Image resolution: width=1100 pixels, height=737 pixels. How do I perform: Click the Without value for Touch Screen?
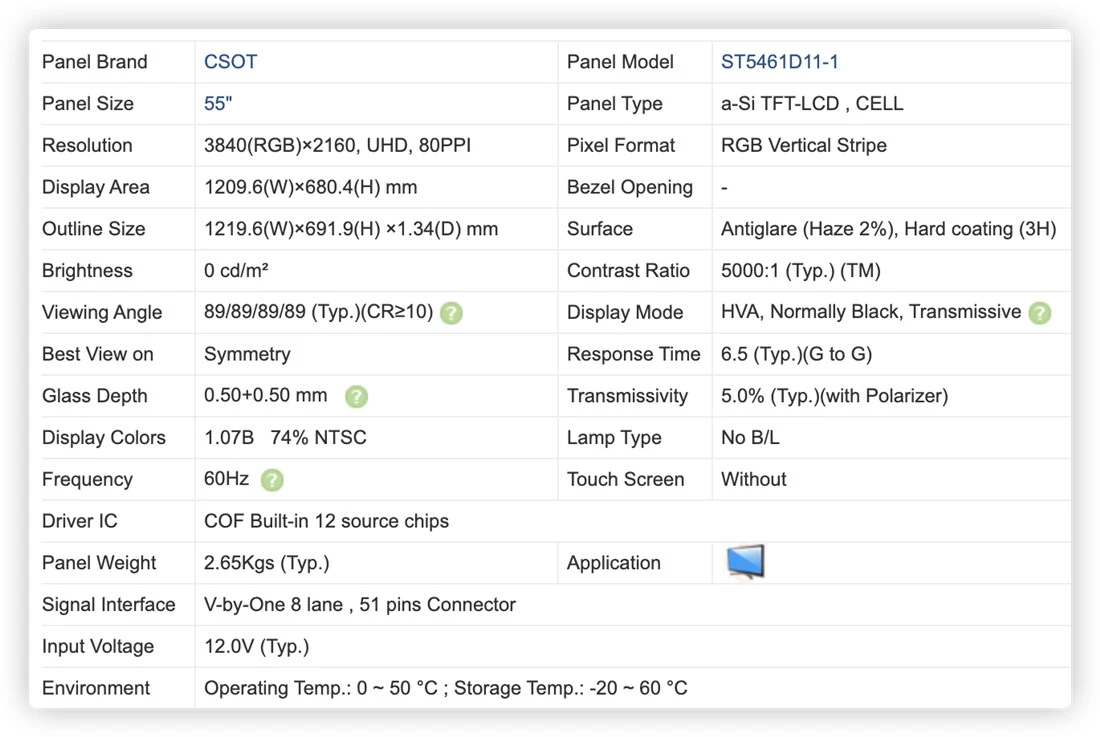[753, 479]
